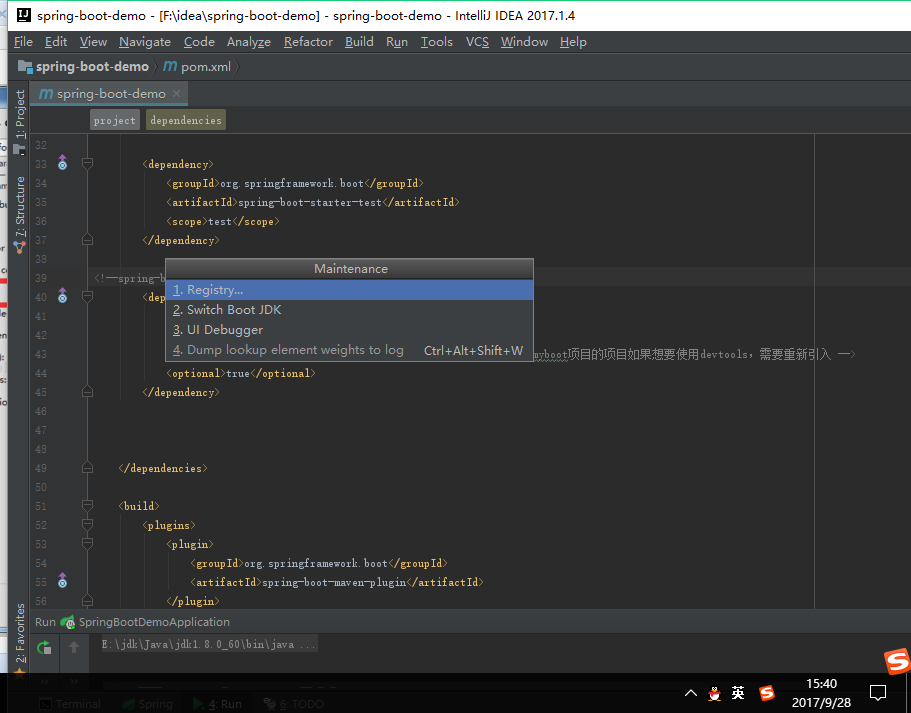911x713 pixels.
Task: Click the 英 input method indicator
Action: [738, 693]
